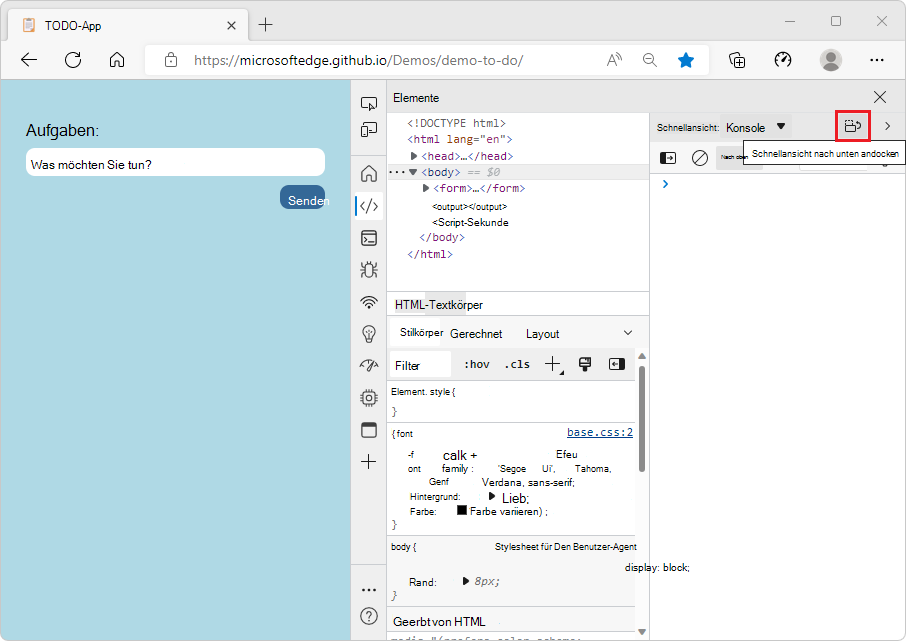Open the browser settings and more menu
The height and width of the screenshot is (641, 906).
coord(877,60)
